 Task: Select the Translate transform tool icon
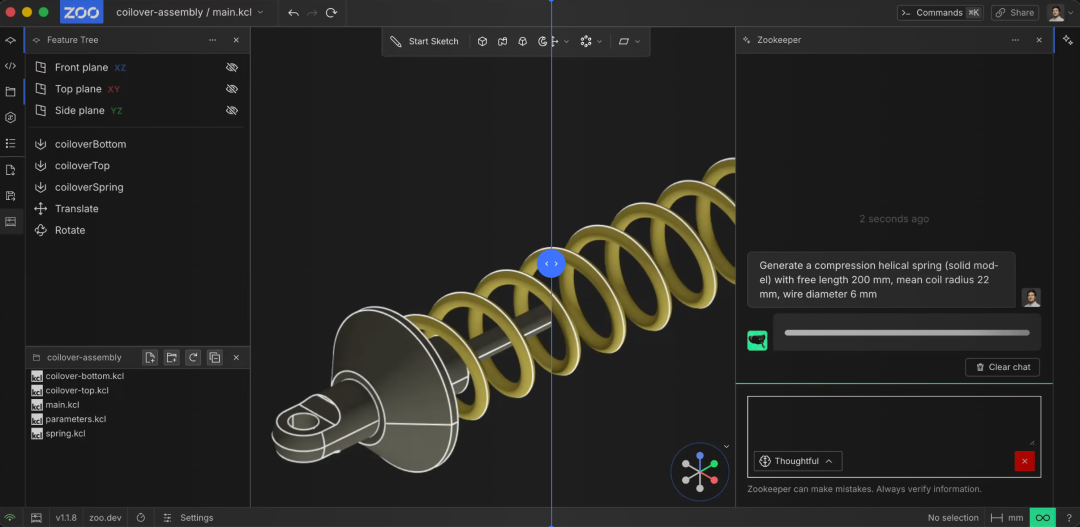554,41
